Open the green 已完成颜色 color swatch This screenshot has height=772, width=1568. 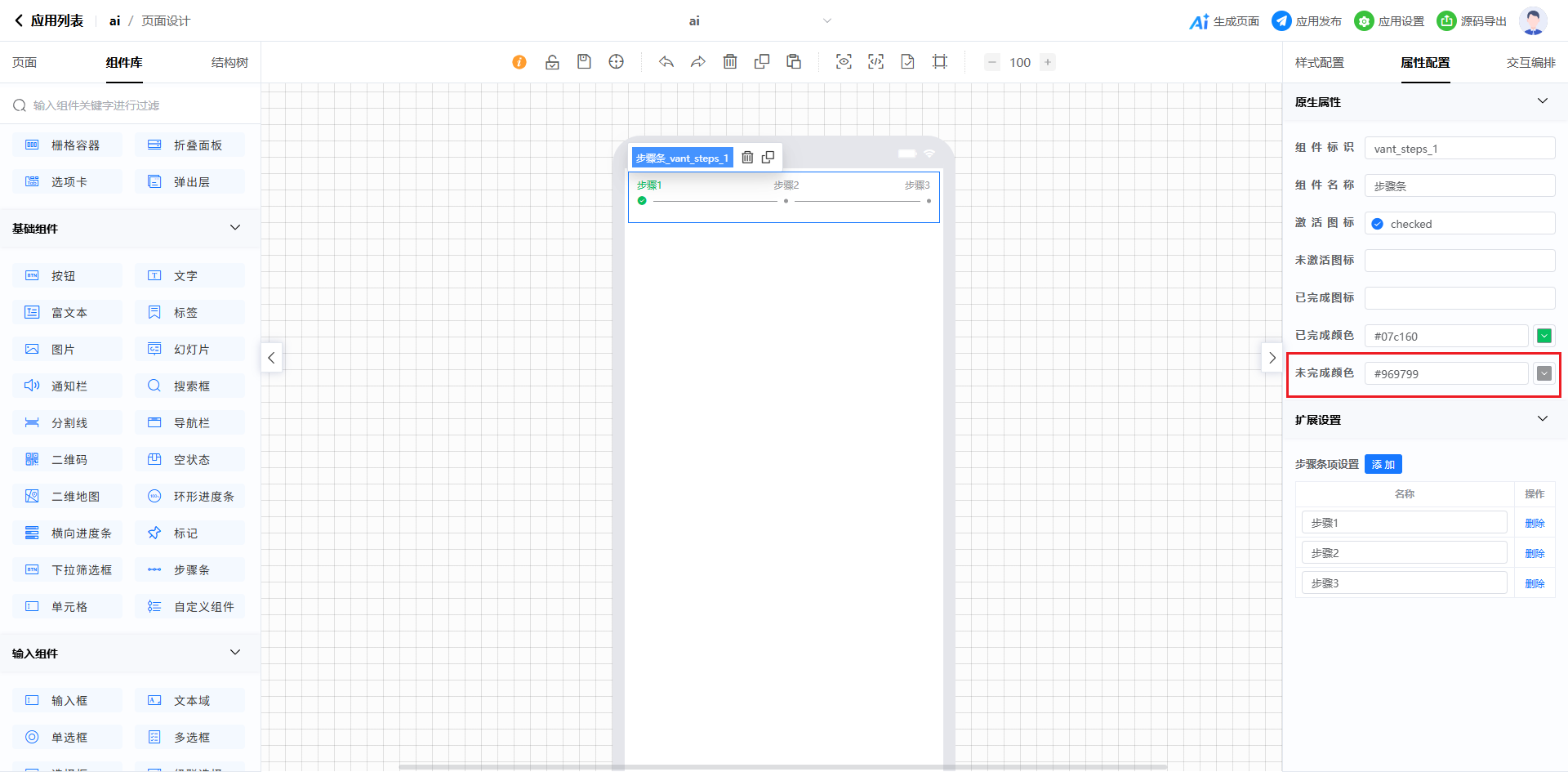pyautogui.click(x=1543, y=336)
